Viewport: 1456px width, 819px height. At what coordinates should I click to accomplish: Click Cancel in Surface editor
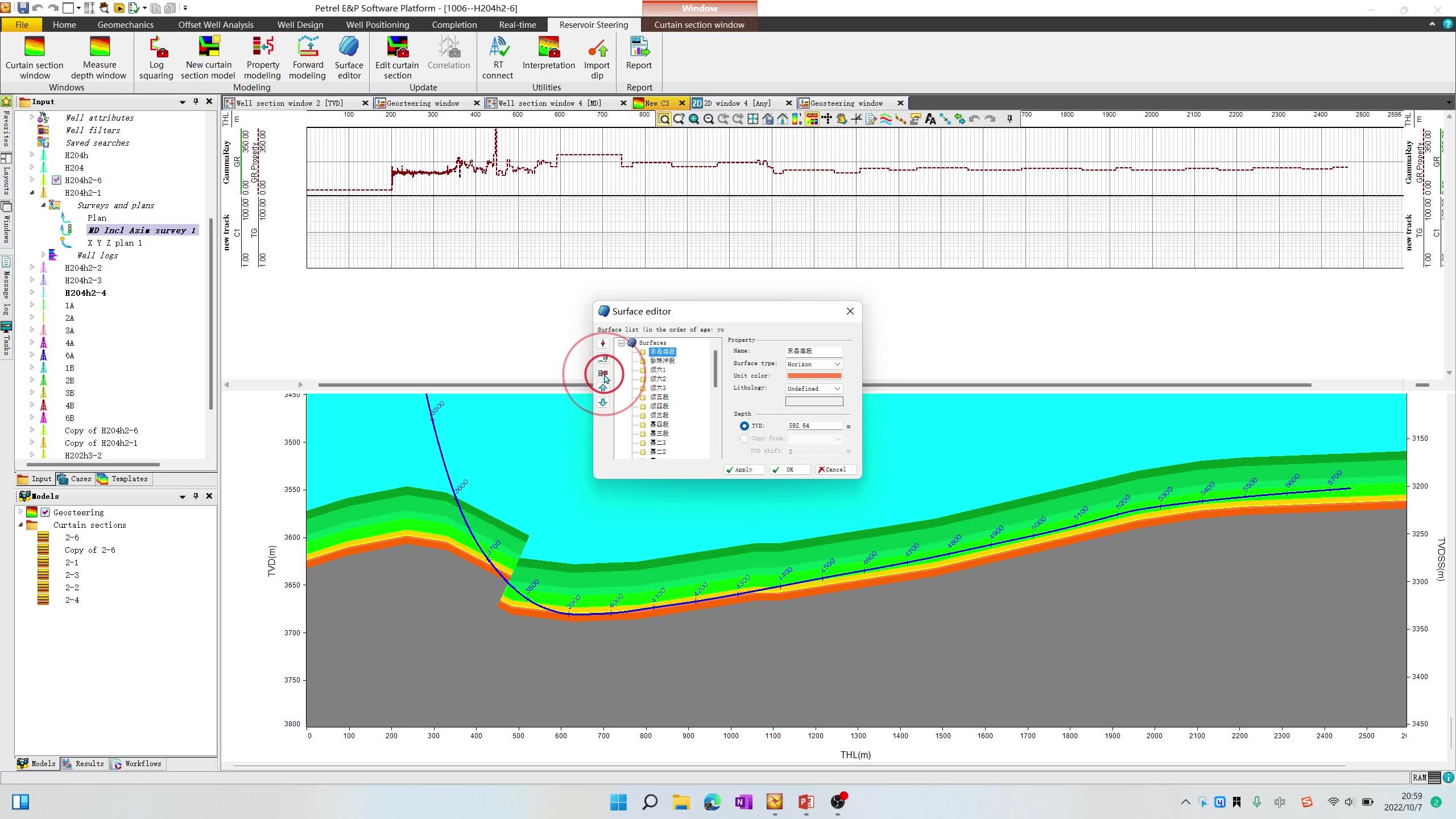tap(835, 470)
